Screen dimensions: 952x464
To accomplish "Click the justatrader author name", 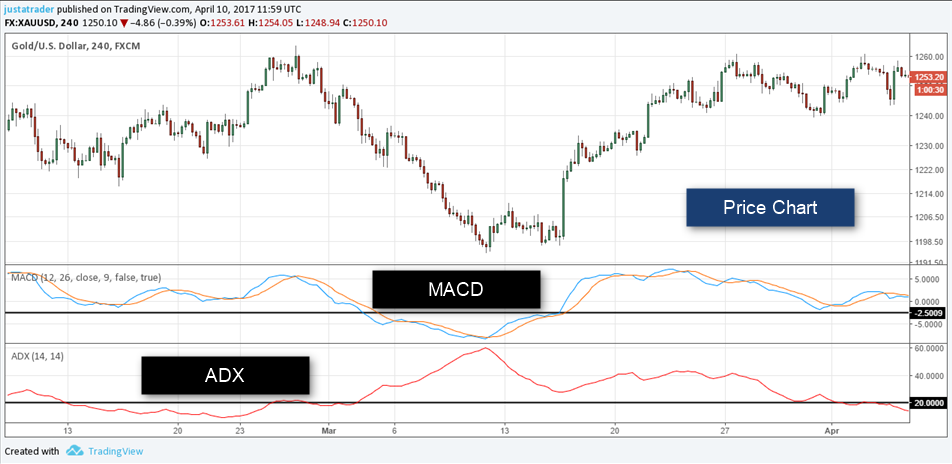I will pyautogui.click(x=30, y=10).
